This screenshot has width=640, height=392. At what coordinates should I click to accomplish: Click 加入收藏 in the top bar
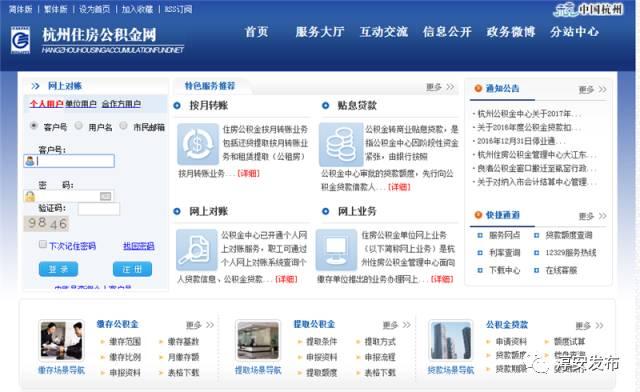[x=137, y=9]
